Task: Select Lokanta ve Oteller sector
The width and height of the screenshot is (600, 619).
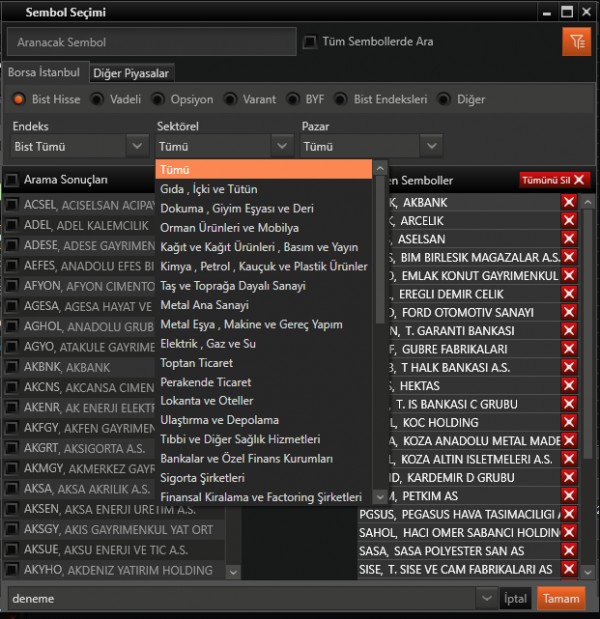Action: coord(264,400)
